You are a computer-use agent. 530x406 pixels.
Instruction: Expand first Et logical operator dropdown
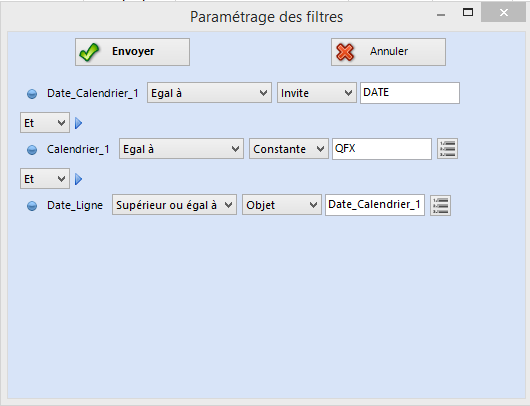coord(45,123)
